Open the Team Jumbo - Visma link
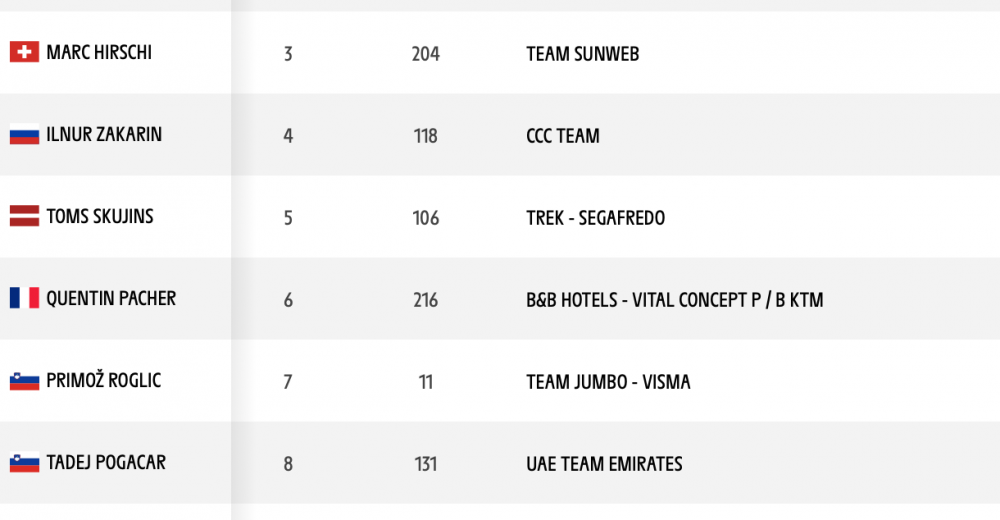This screenshot has width=1000, height=520. click(x=608, y=382)
